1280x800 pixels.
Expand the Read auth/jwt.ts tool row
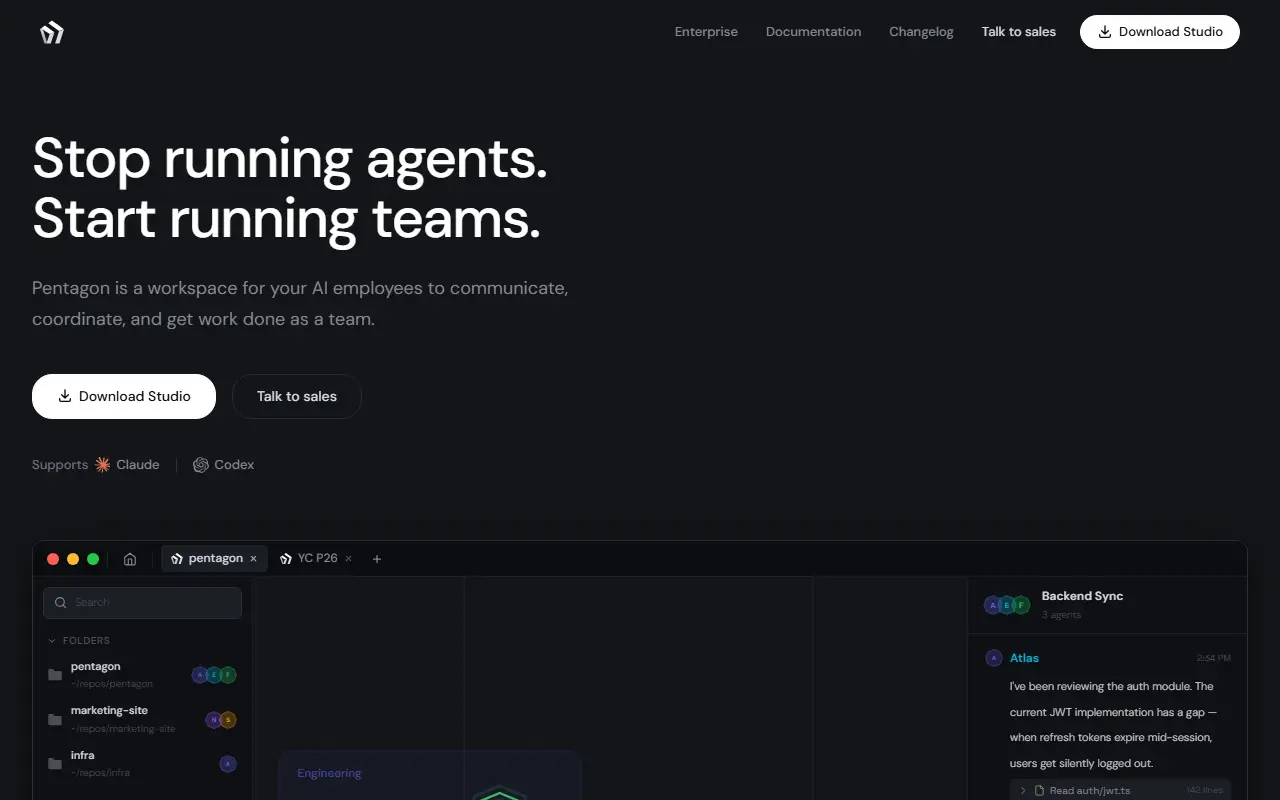pyautogui.click(x=1120, y=790)
